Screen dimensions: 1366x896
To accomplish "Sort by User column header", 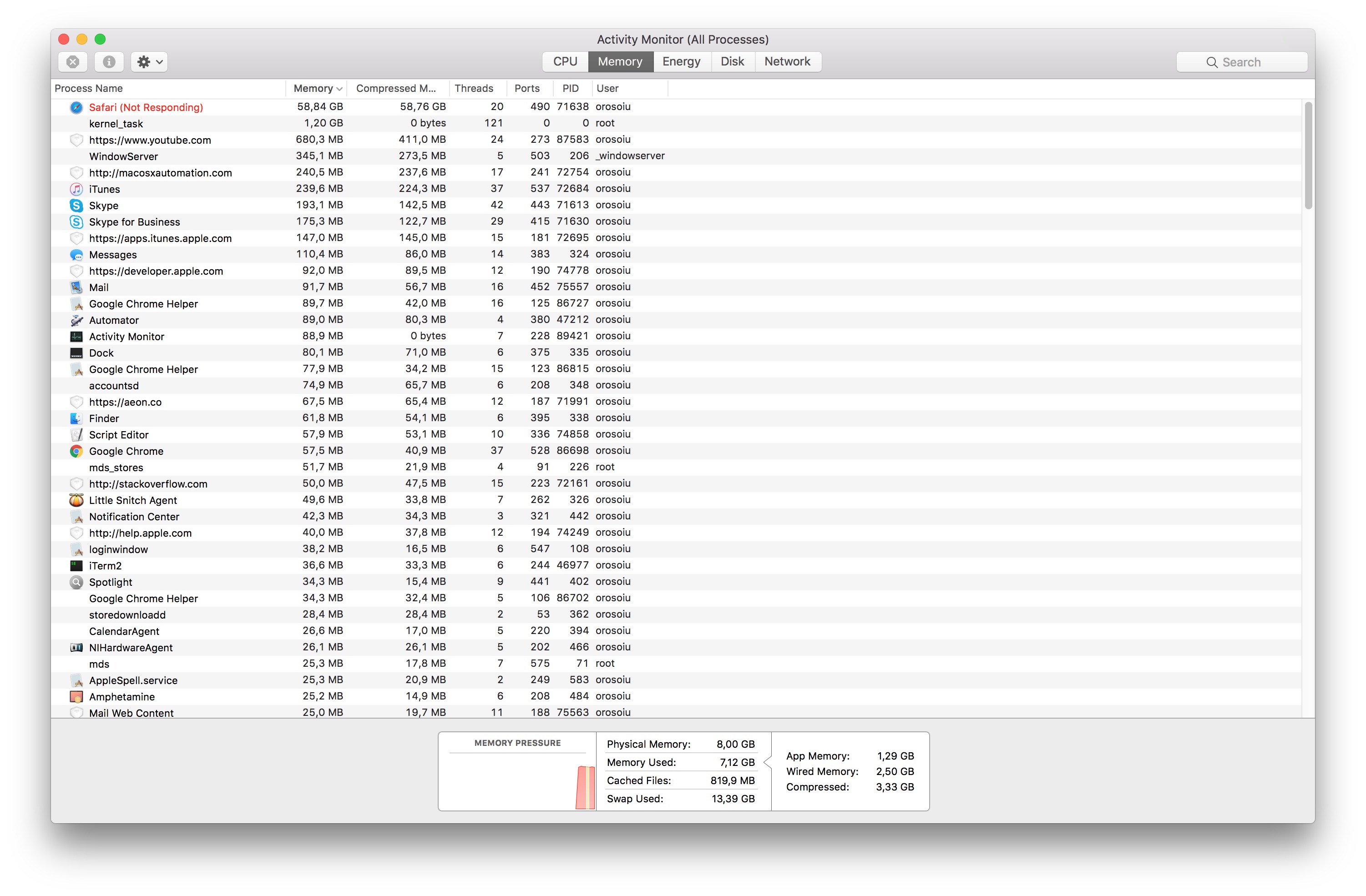I will point(630,88).
